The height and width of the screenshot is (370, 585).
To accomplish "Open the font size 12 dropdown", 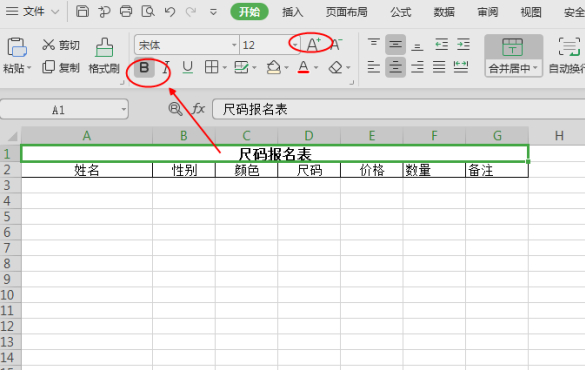I will (295, 45).
